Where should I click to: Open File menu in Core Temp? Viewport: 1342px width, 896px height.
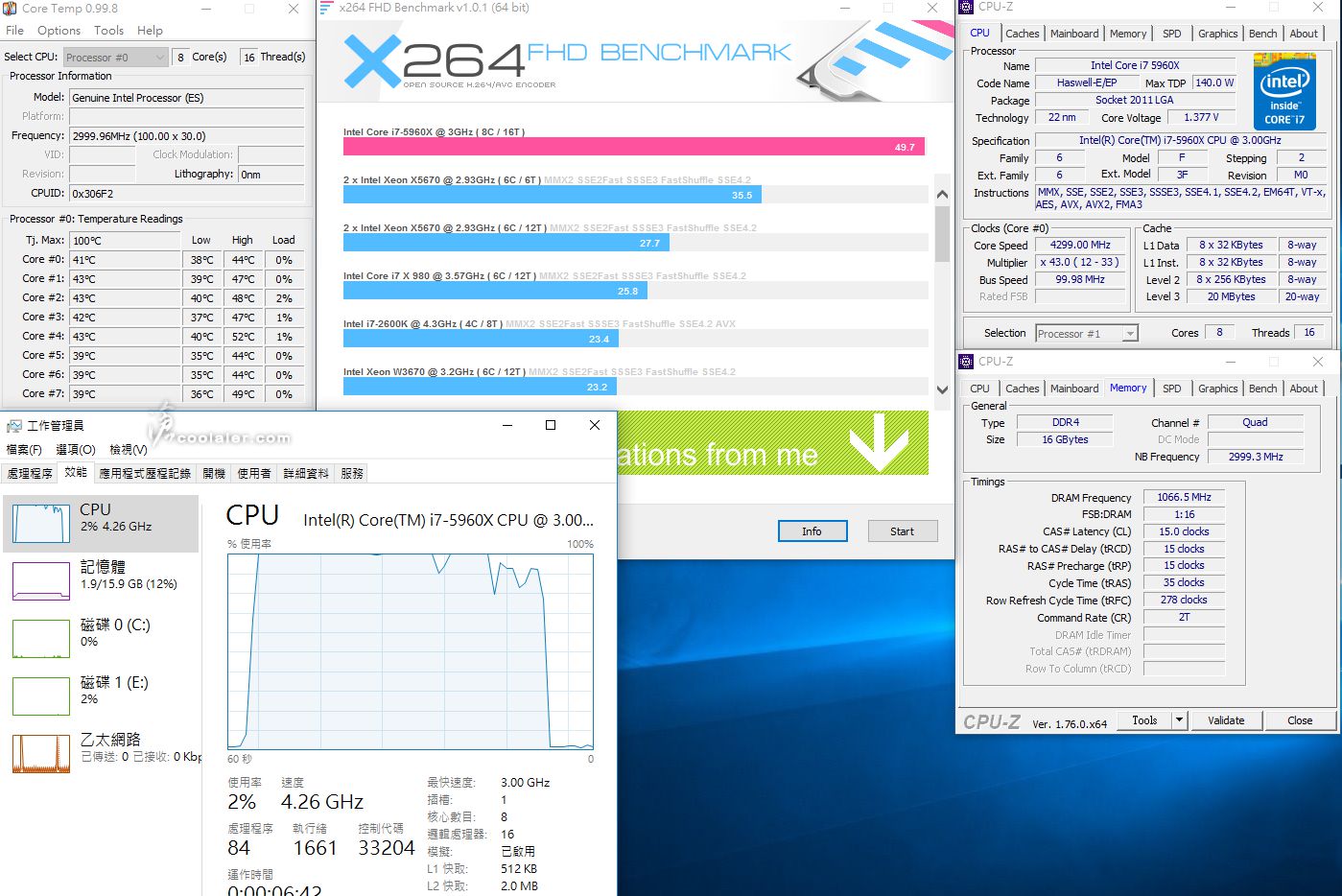click(14, 31)
